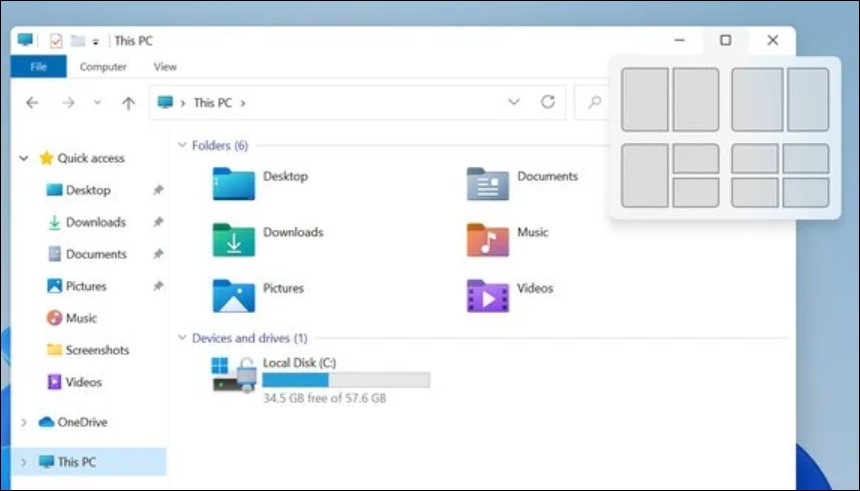Snap to top-right zone of three-pane layout
This screenshot has height=491, width=860.
696,158
